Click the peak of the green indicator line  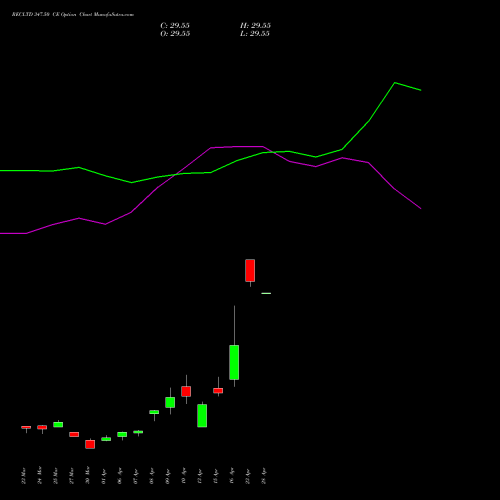[395, 83]
